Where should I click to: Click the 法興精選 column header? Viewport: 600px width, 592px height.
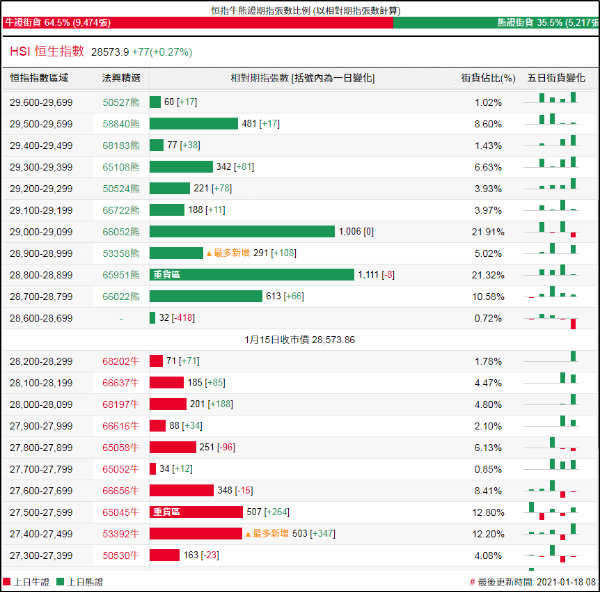(x=121, y=78)
